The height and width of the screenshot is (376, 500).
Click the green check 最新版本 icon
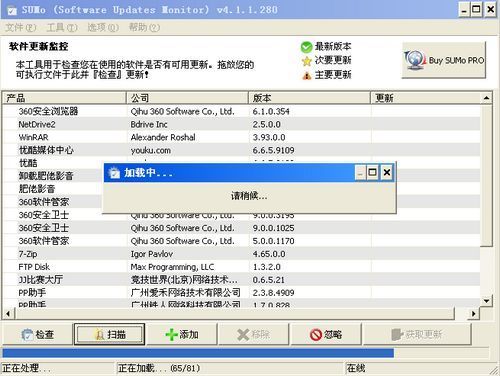click(x=306, y=47)
